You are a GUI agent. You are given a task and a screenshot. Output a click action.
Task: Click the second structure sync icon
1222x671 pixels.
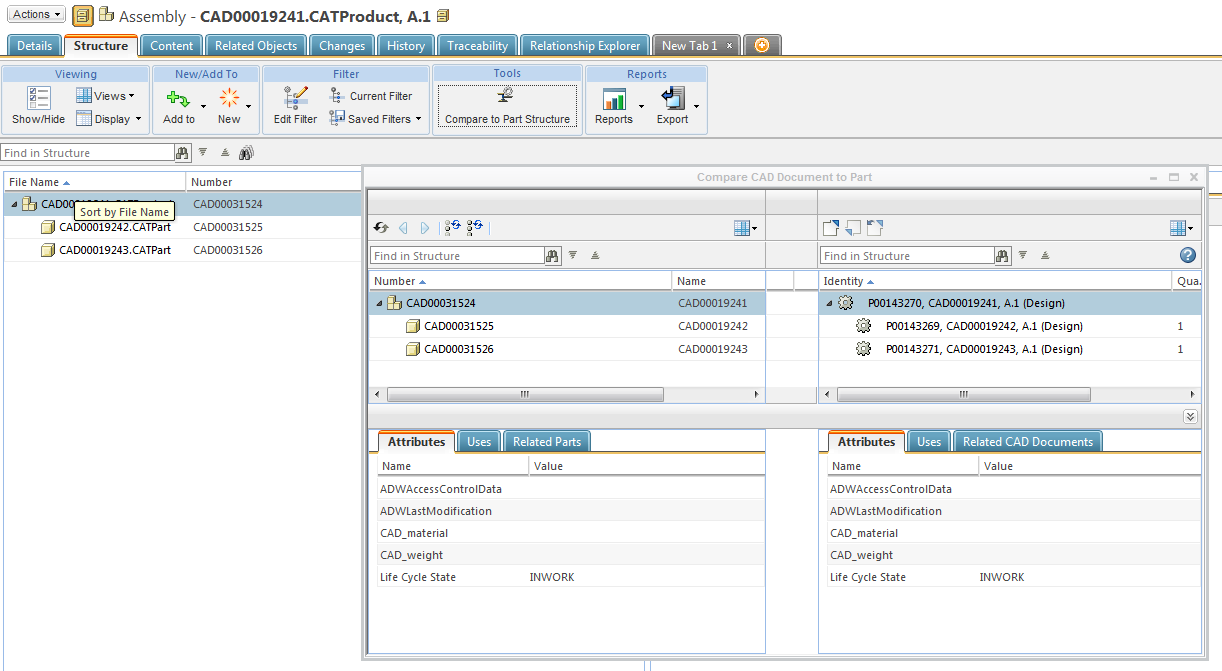coord(474,228)
